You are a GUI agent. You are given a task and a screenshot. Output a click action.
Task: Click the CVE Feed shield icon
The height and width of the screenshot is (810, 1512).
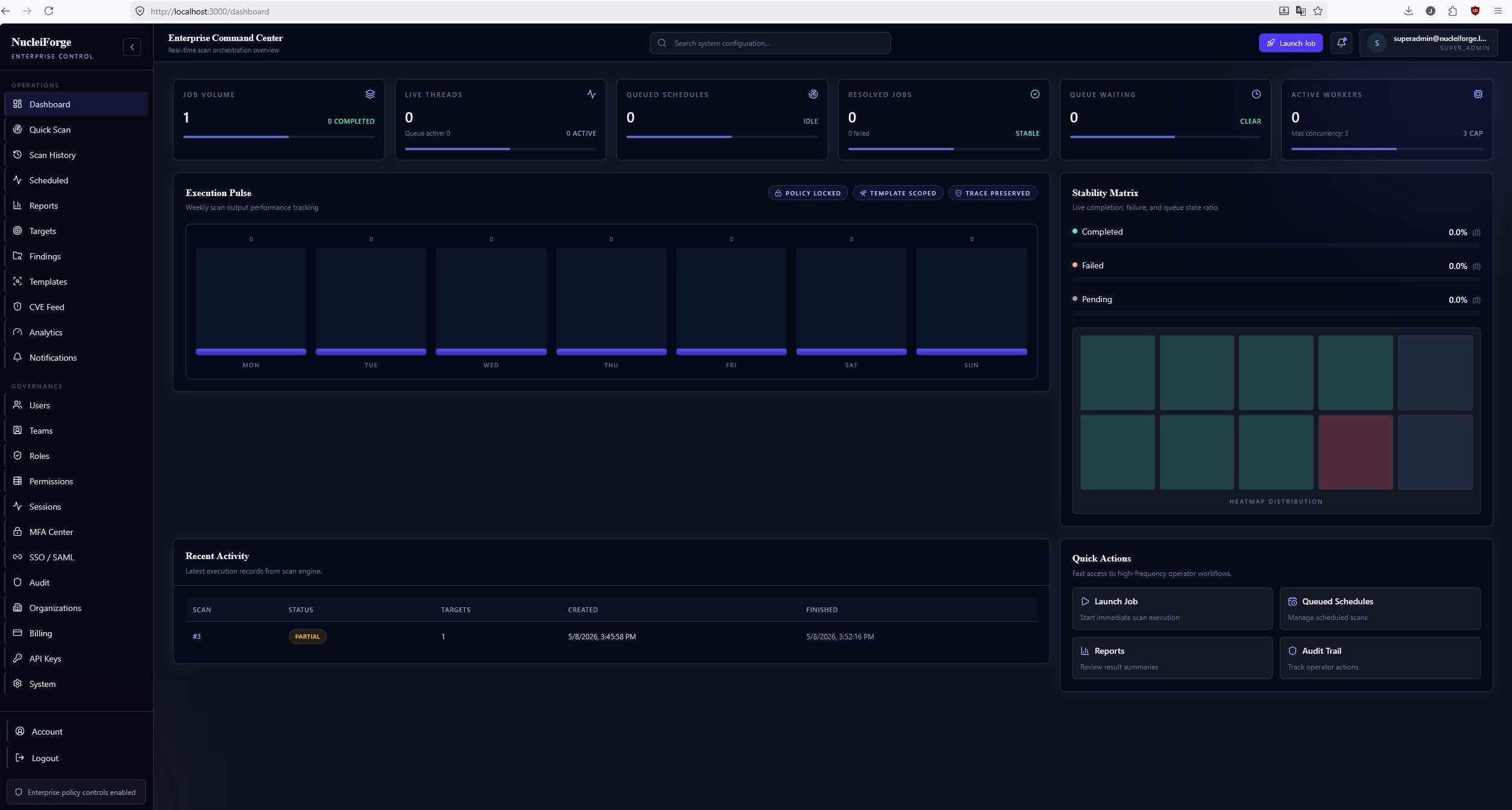[17, 306]
